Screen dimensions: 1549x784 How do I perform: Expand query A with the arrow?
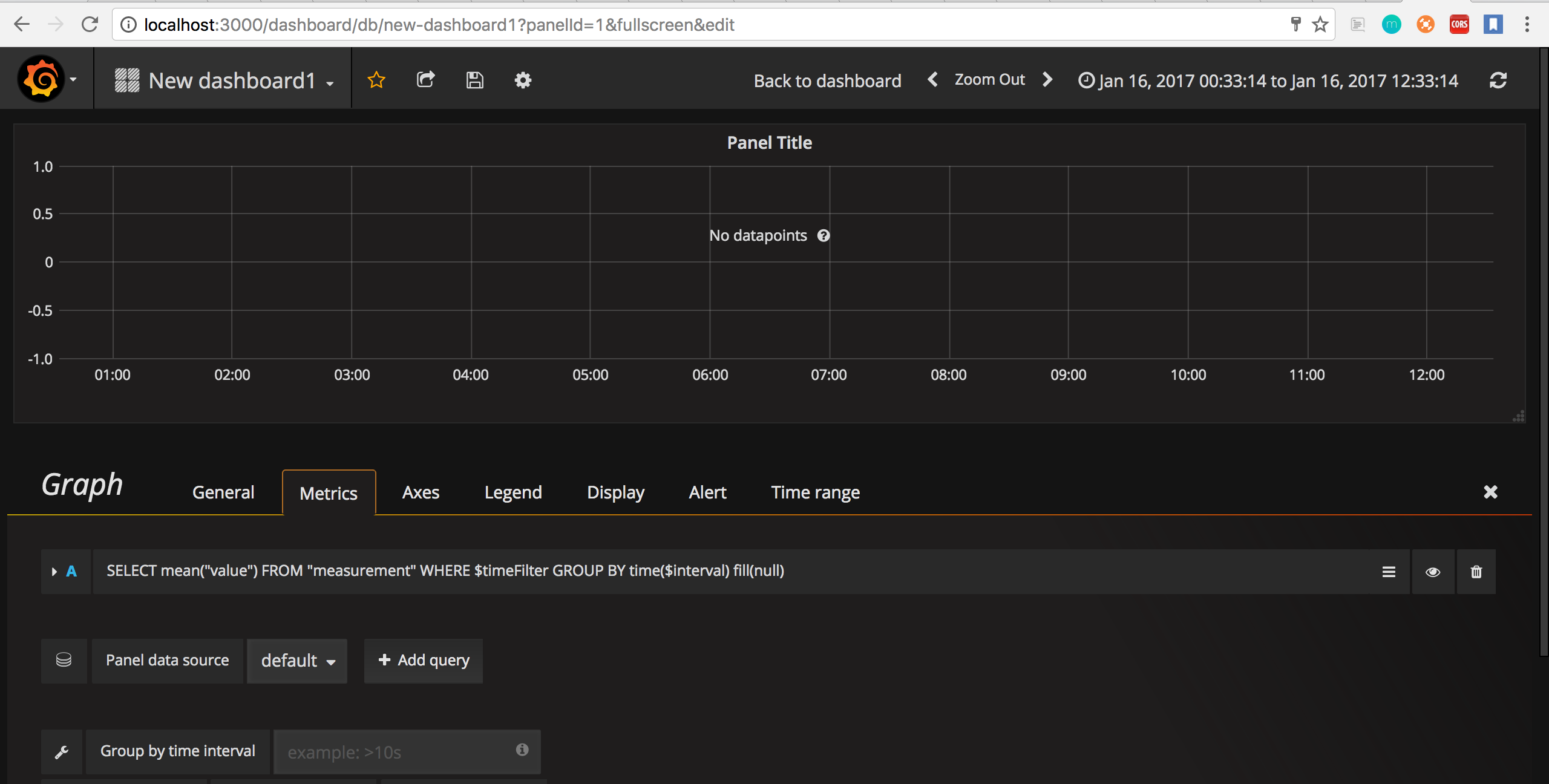pyautogui.click(x=54, y=572)
